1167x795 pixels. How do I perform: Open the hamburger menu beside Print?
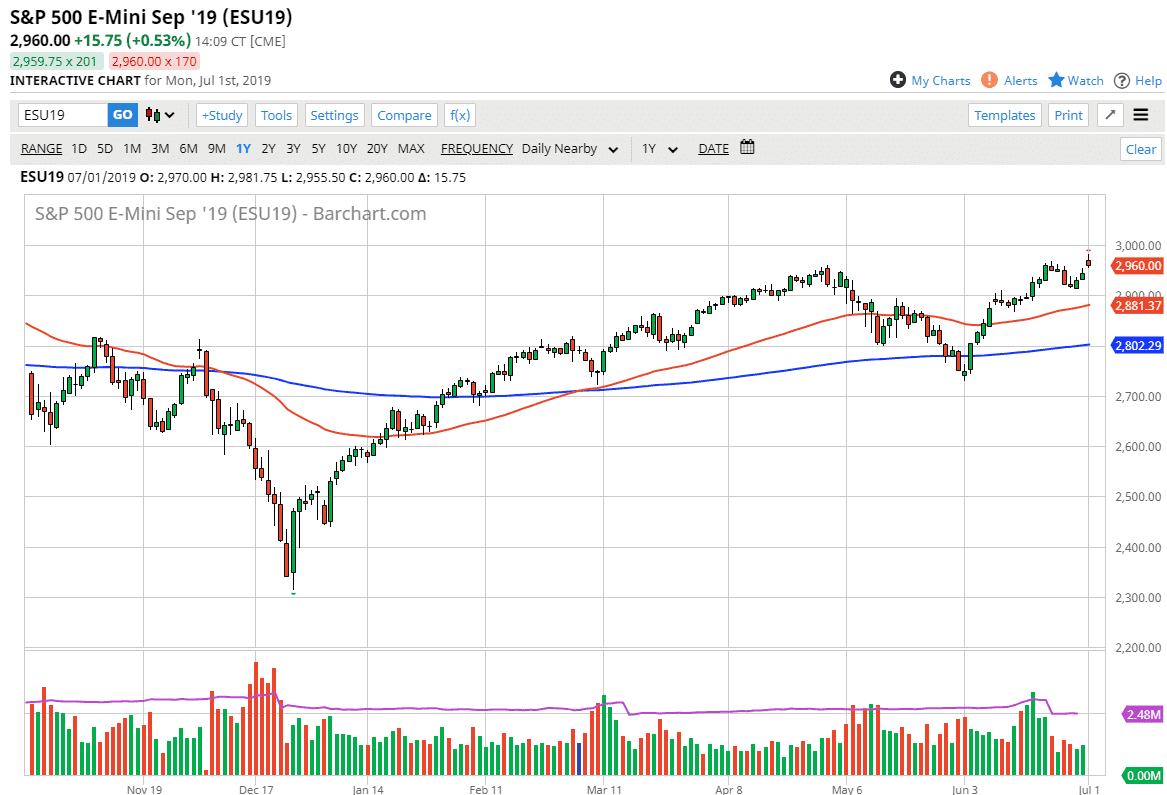click(x=1141, y=114)
